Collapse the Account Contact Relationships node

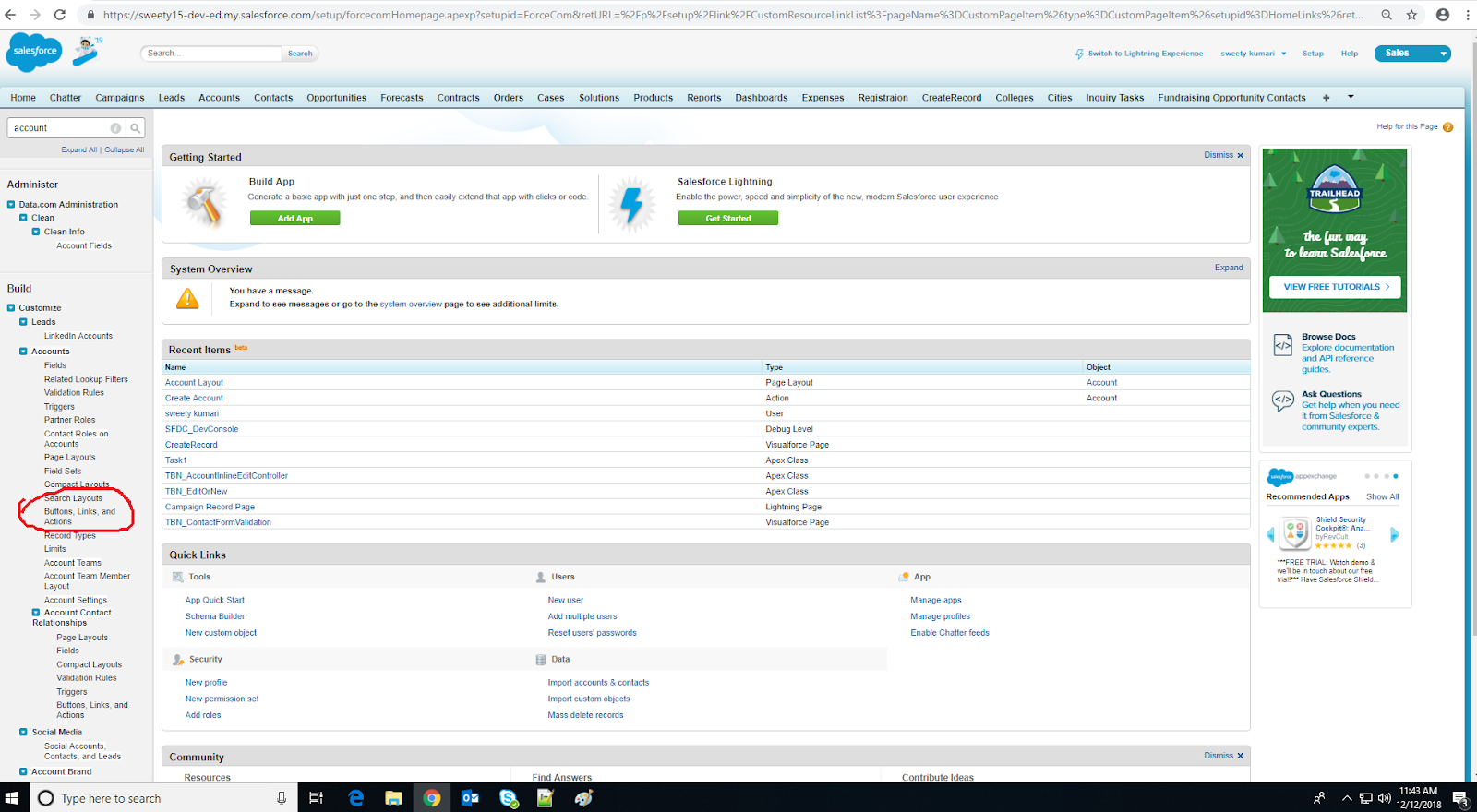tap(36, 613)
